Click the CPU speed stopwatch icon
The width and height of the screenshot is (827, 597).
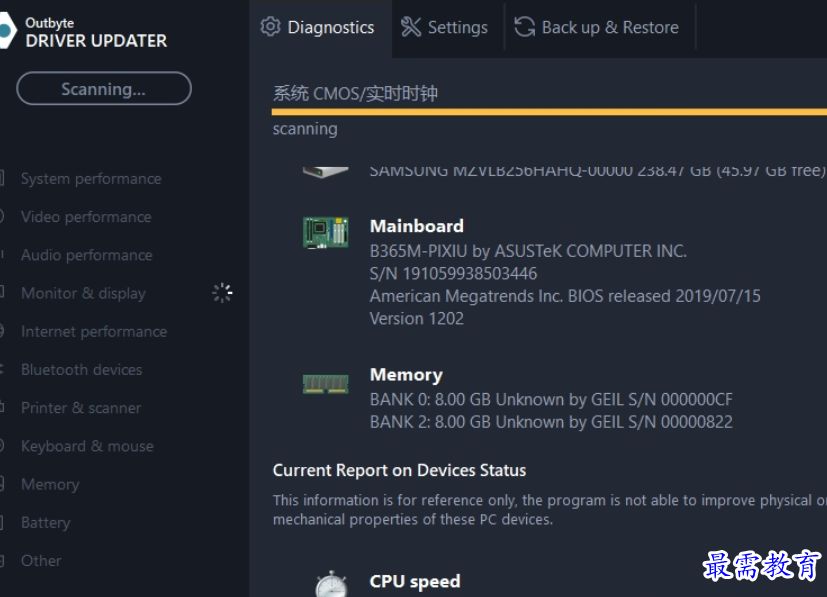pos(331,583)
